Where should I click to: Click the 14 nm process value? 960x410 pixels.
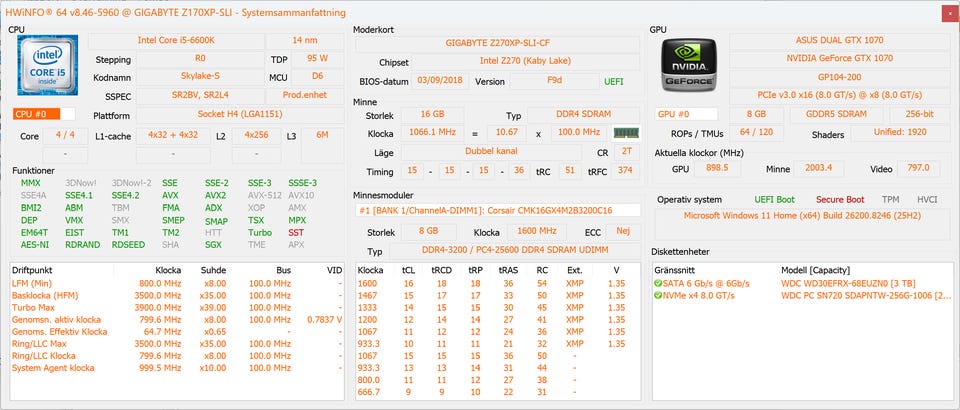pyautogui.click(x=305, y=41)
